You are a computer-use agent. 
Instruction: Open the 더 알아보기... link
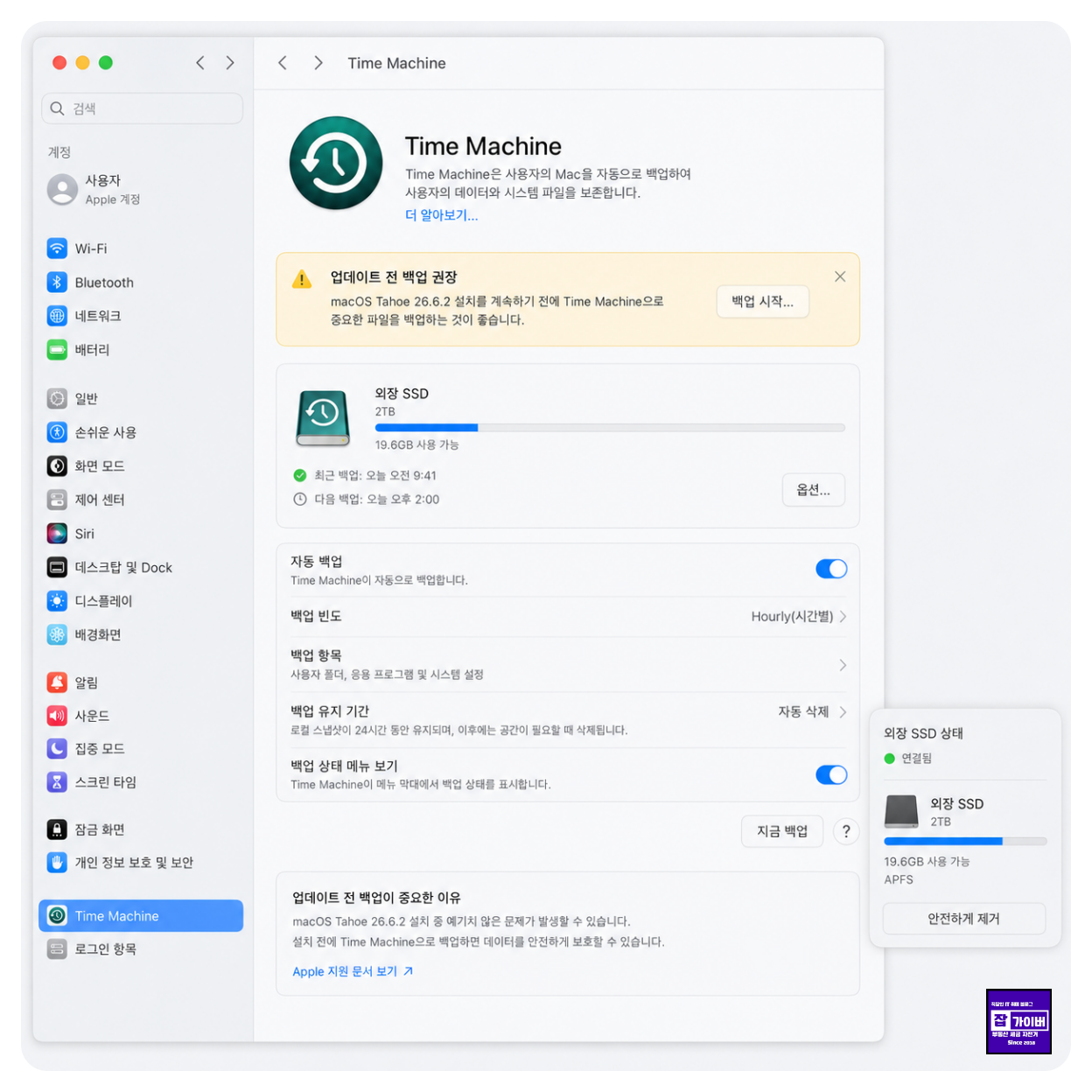tap(442, 215)
